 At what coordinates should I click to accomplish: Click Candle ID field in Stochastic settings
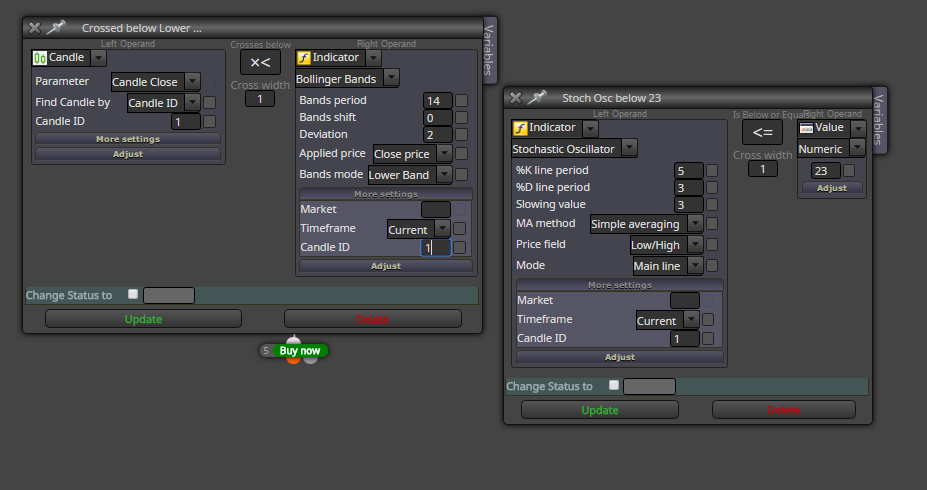(685, 339)
